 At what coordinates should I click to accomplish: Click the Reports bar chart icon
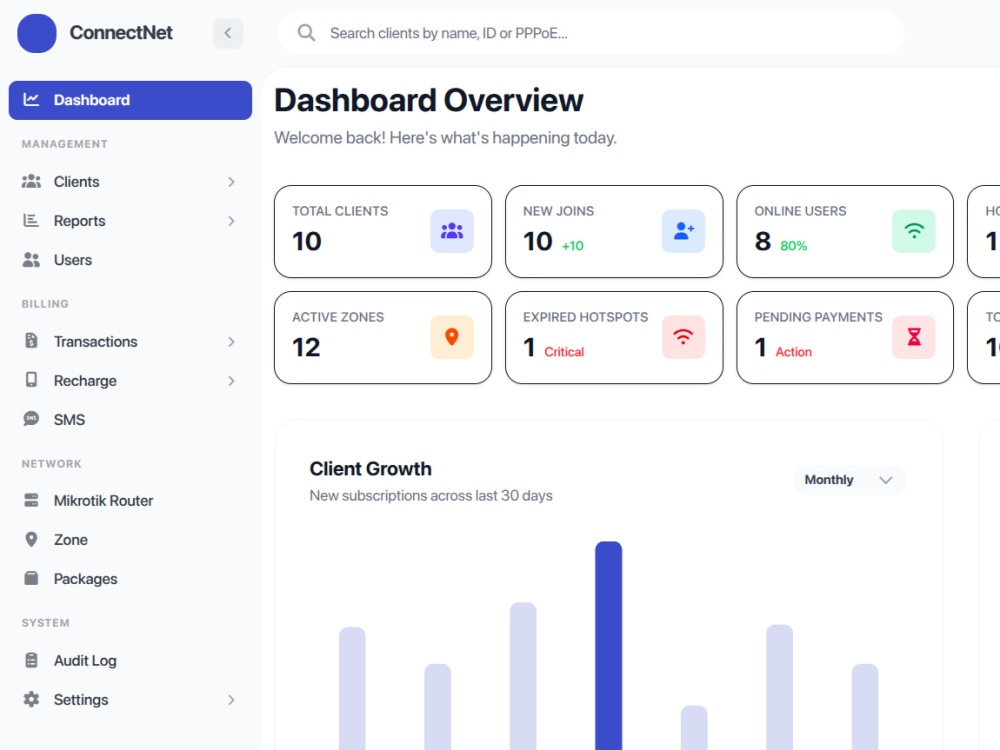[31, 220]
